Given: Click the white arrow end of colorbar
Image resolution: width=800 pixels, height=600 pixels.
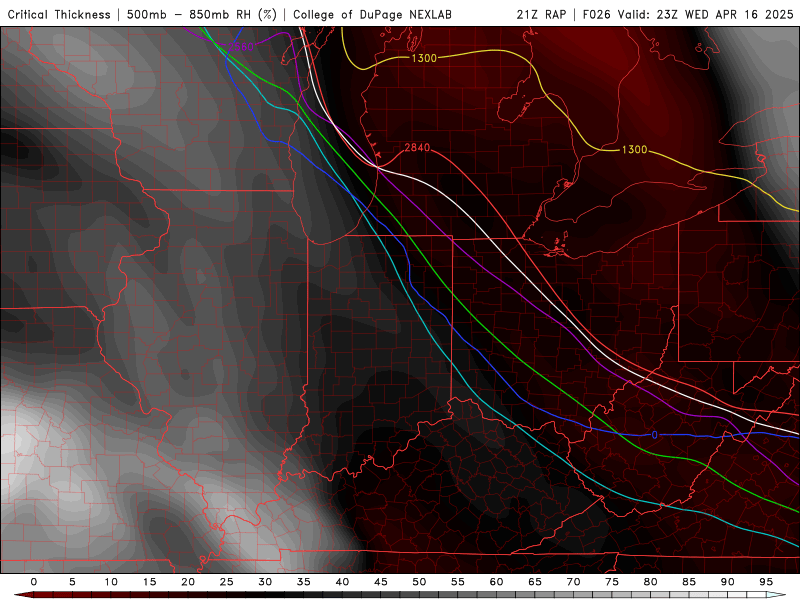Looking at the screenshot, I should click(x=777, y=595).
